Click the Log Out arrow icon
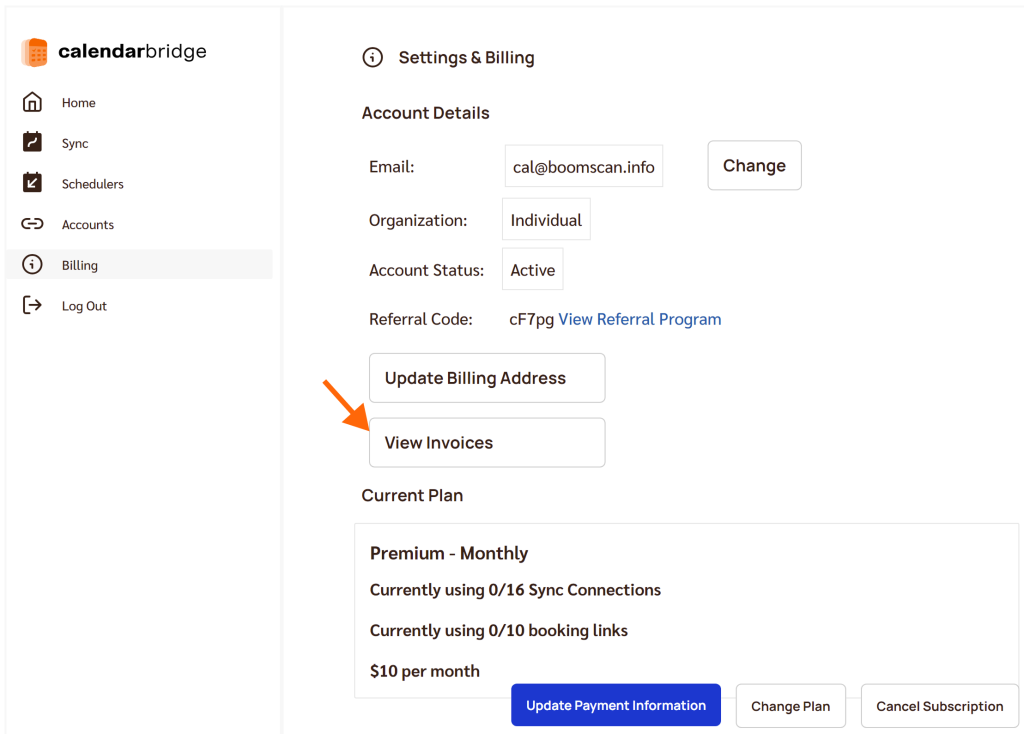This screenshot has height=734, width=1024. click(x=32, y=305)
